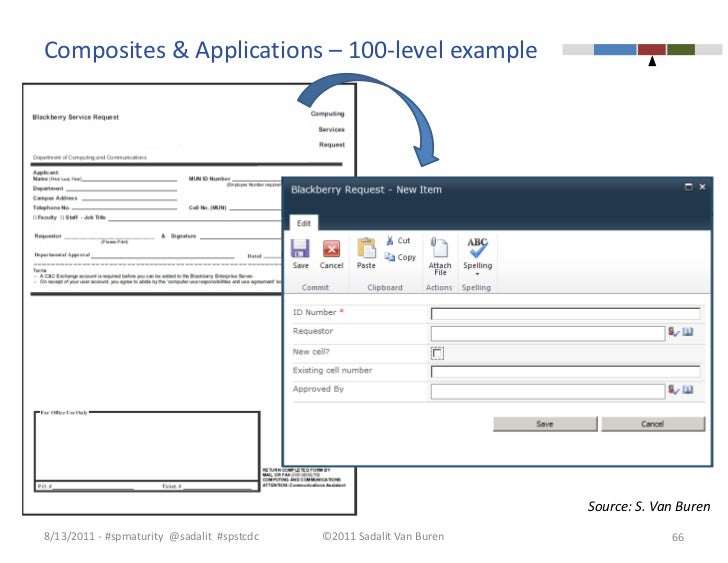Click the 'Clipboard' ribbon group label

(385, 287)
